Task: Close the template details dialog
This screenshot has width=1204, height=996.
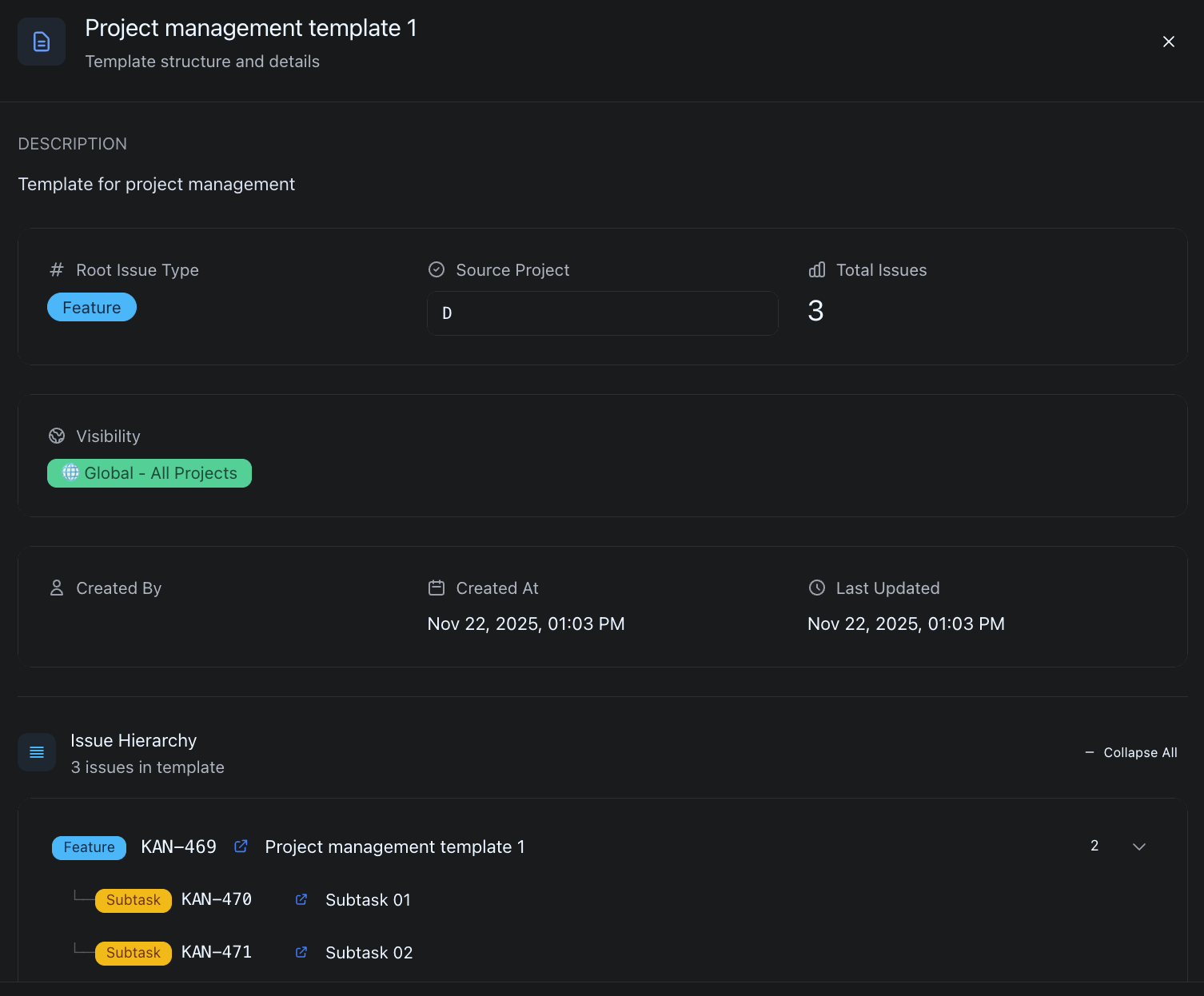Action: point(1168,42)
